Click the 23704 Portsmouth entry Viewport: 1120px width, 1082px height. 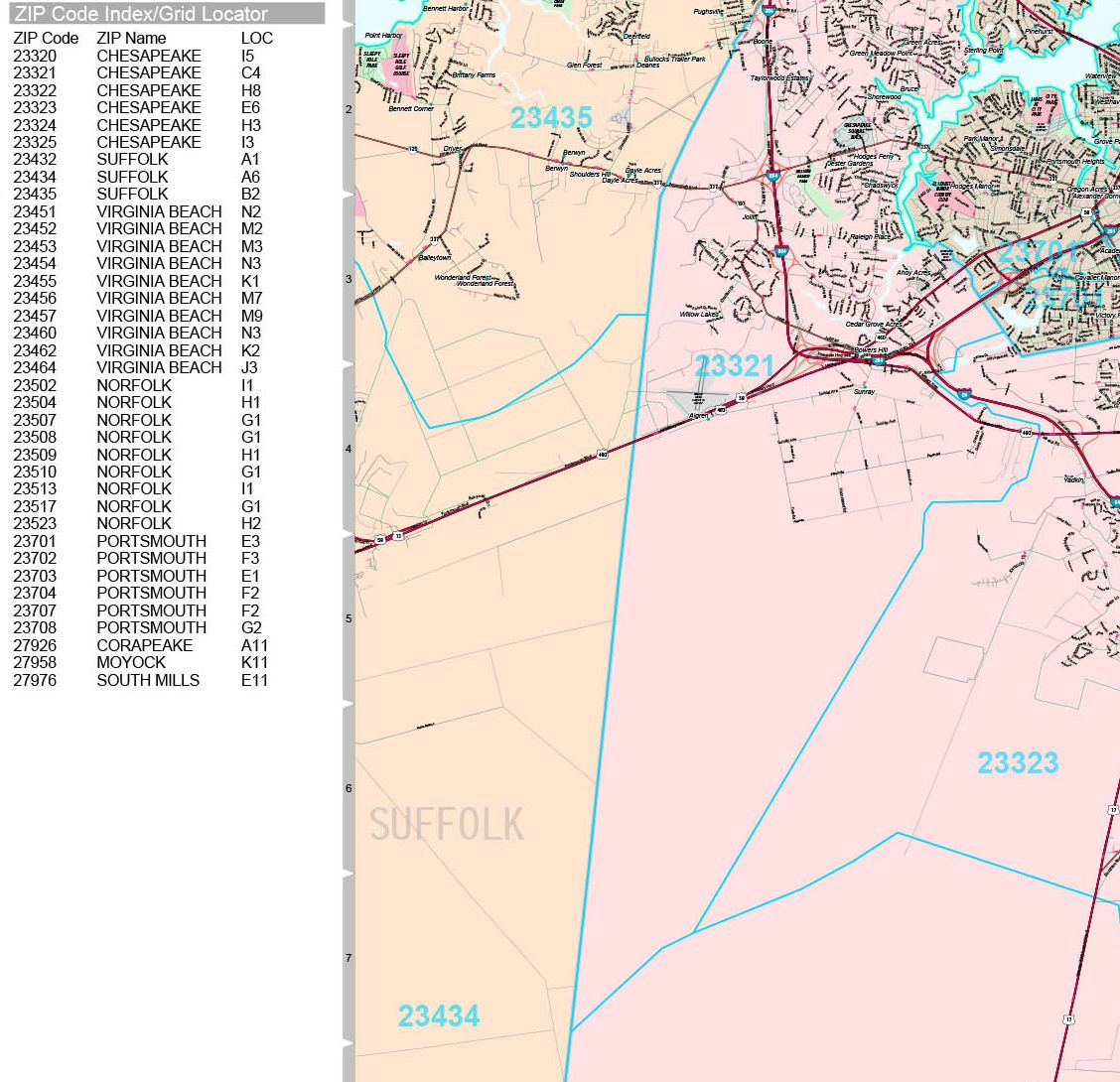(x=143, y=593)
